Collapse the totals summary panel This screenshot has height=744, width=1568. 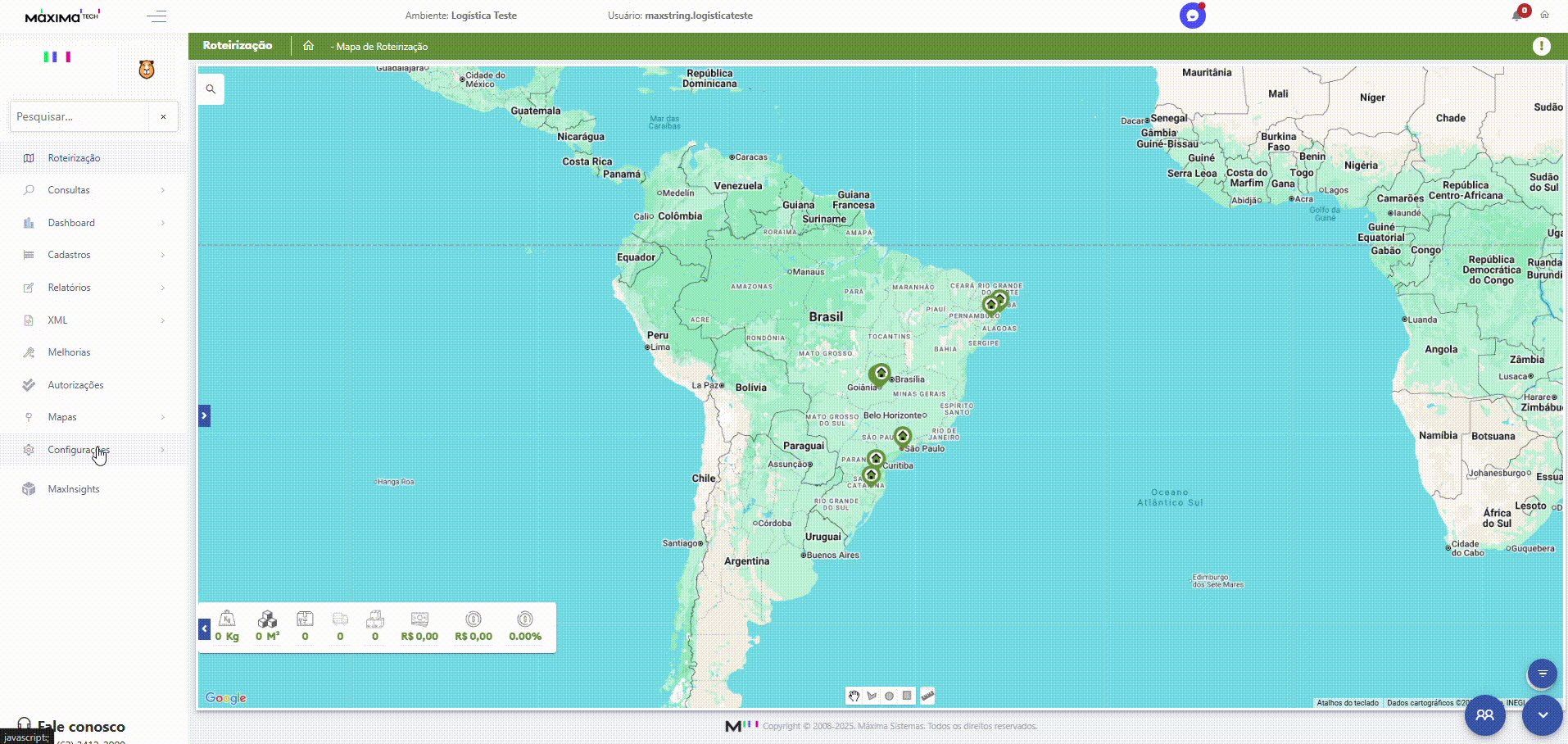[204, 628]
